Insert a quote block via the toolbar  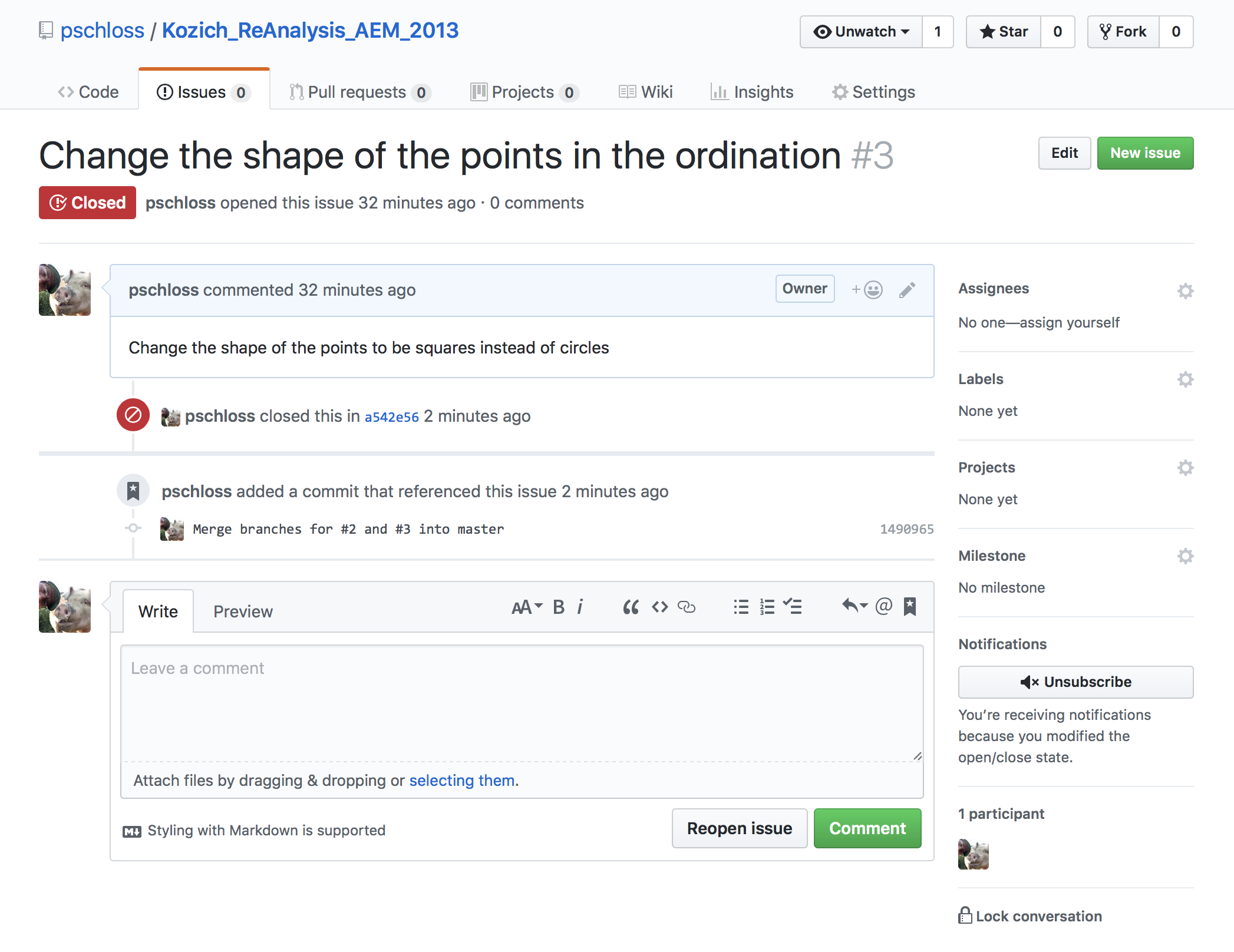[x=631, y=607]
